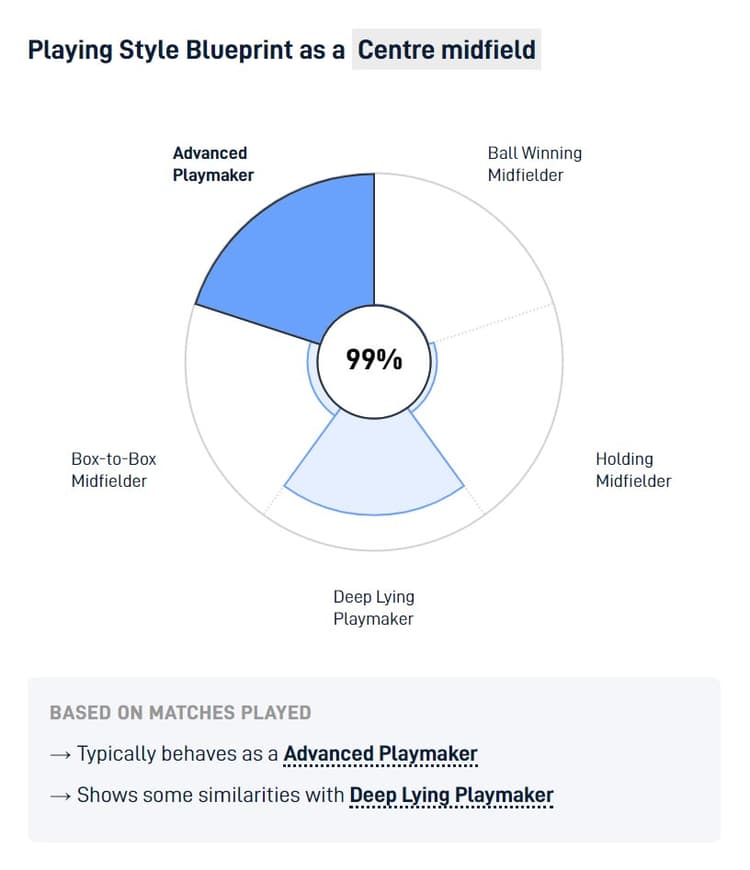
Task: Click the 'Shows some similarities with' text
Action: coord(210,796)
